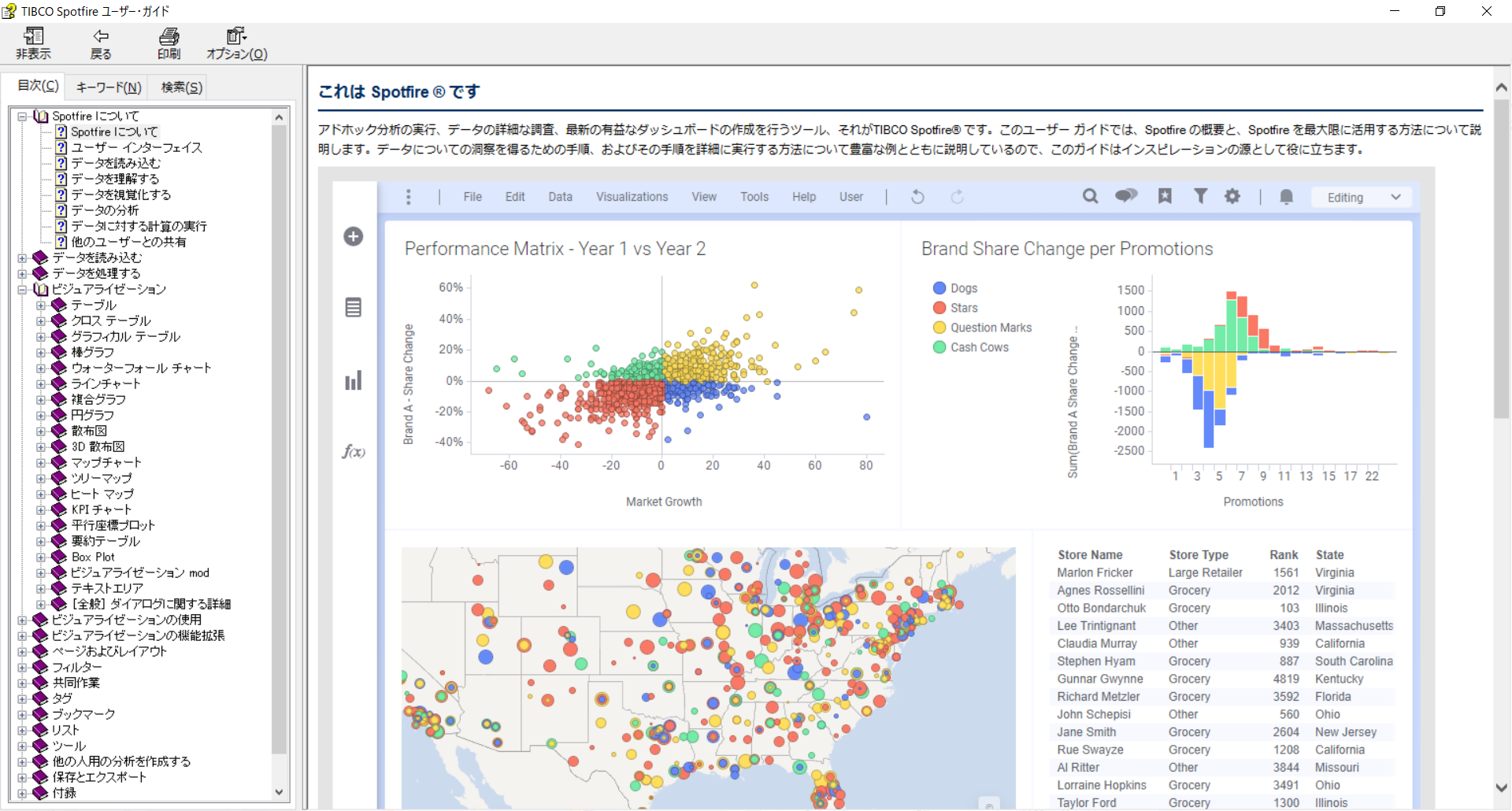The width and height of the screenshot is (1512, 811).
Task: Click the page icon beside 他のユーザーとの共有
Action: 61,242
